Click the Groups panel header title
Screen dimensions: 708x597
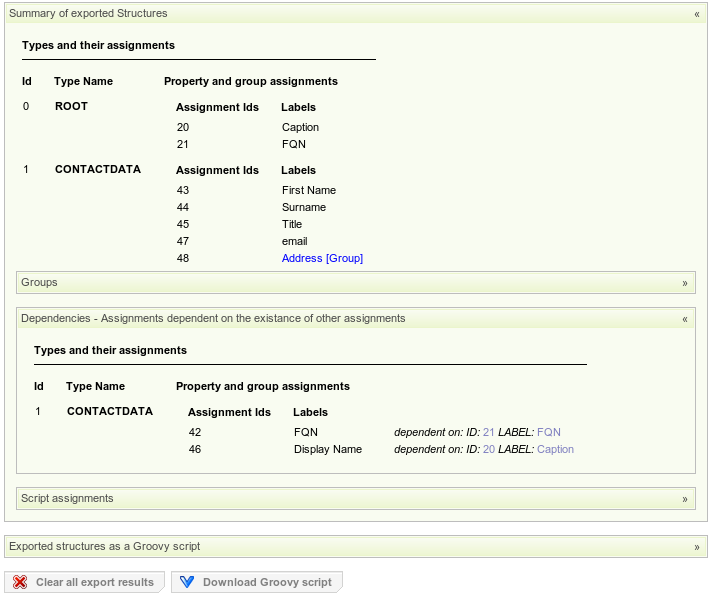[40, 283]
